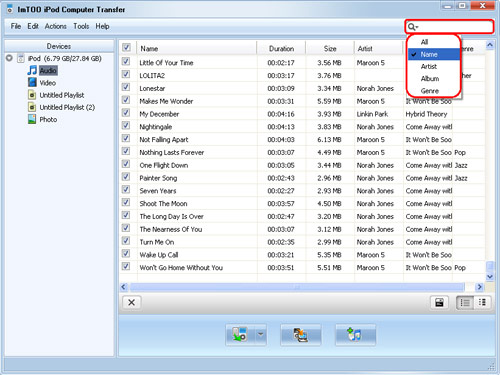The image size is (500, 375).
Task: Select The Long Day Is Over
Action: click(x=171, y=217)
